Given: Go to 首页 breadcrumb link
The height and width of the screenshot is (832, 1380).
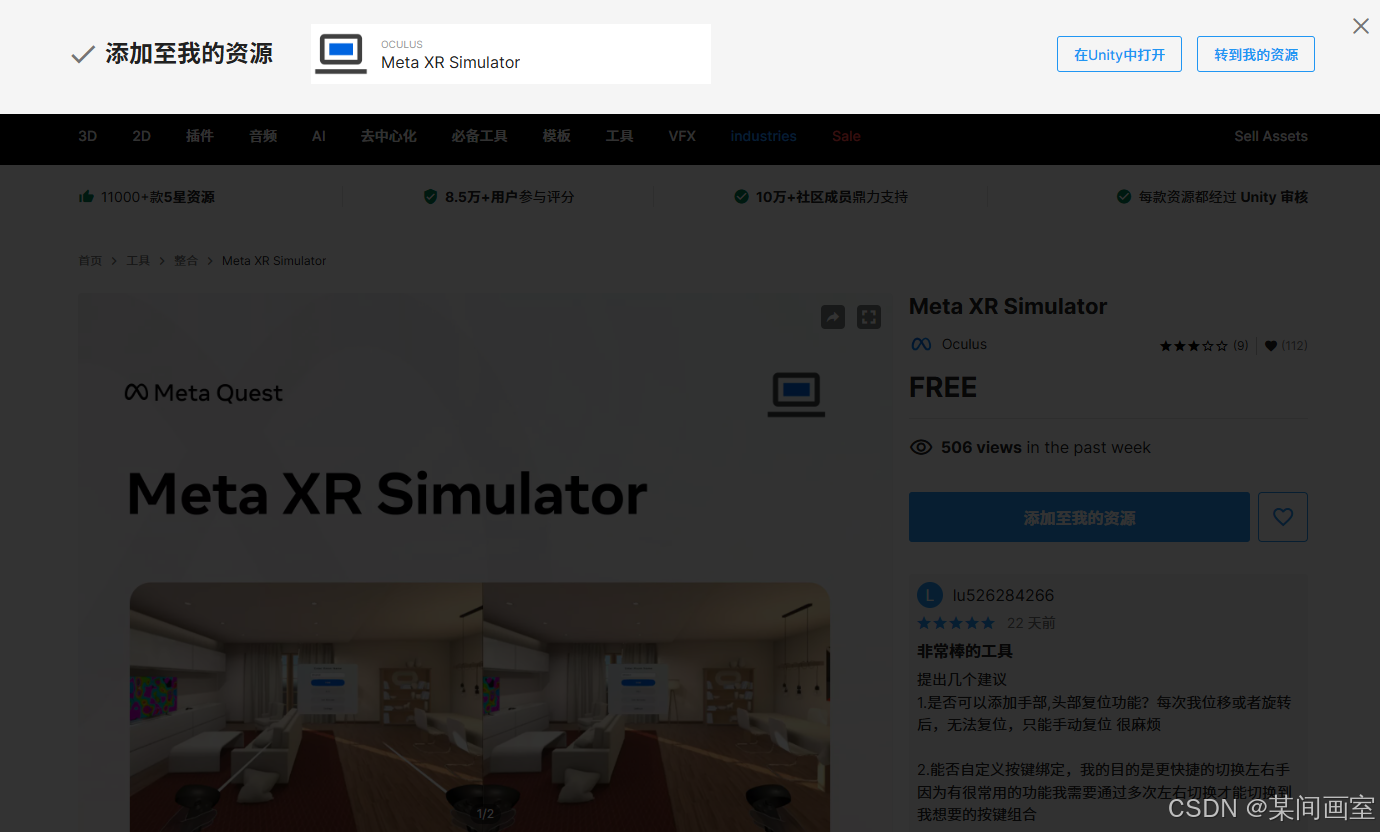Looking at the screenshot, I should [90, 261].
